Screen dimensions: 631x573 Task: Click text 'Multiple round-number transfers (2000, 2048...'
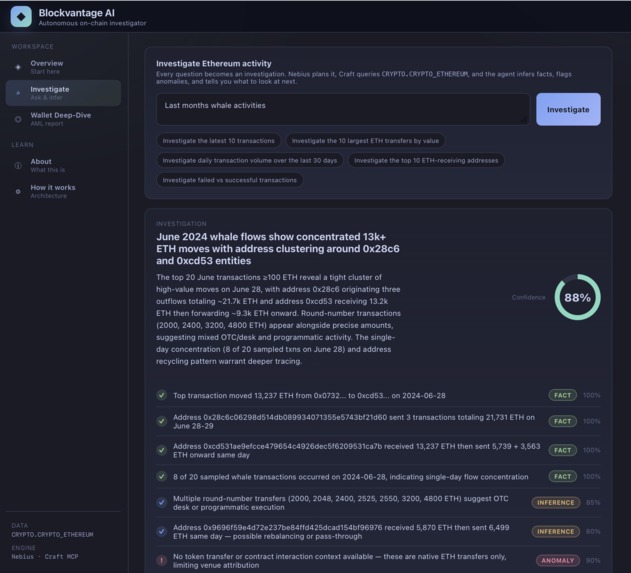[341, 503]
